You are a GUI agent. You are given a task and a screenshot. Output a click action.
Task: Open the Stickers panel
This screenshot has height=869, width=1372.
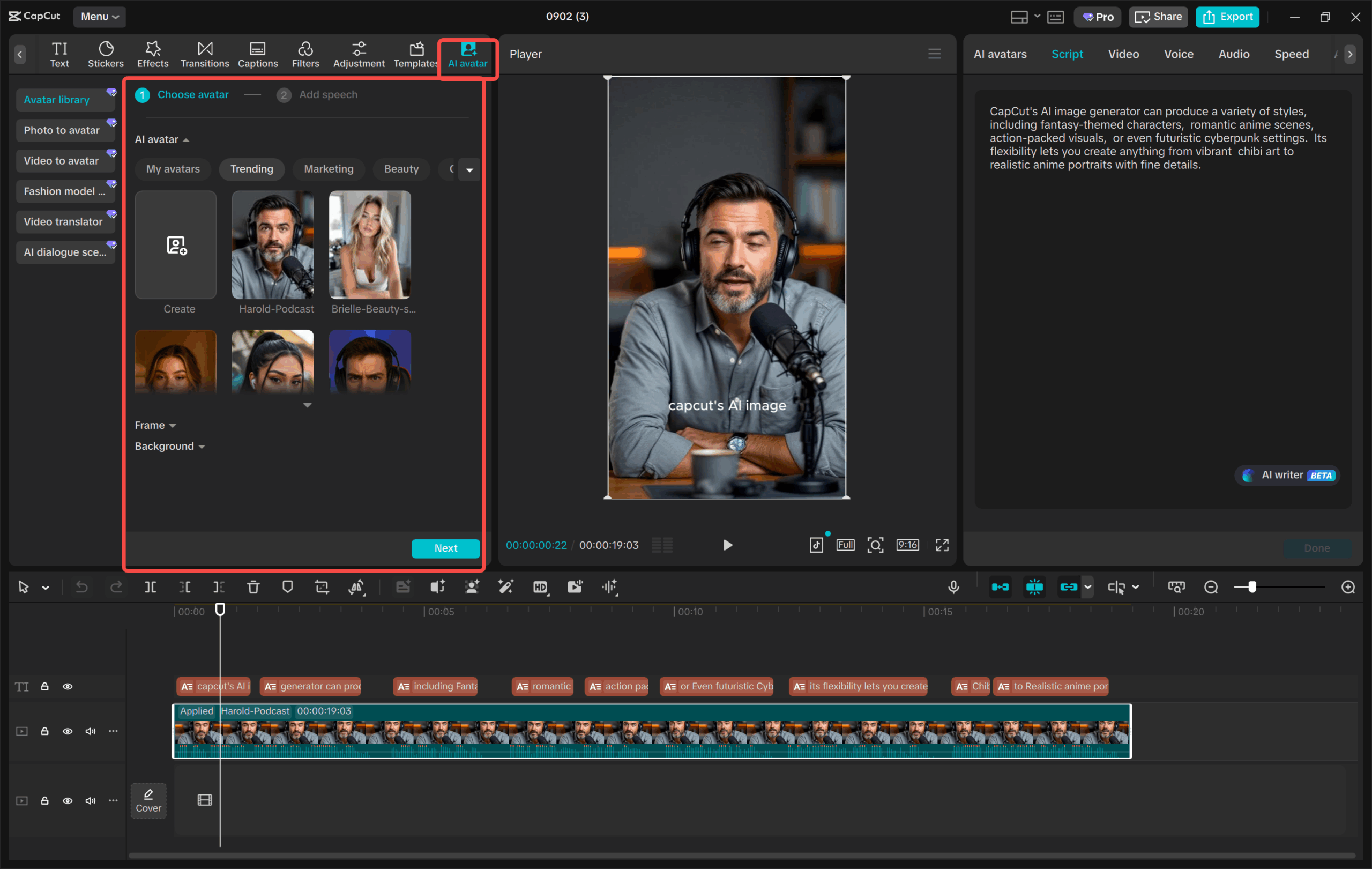tap(106, 55)
